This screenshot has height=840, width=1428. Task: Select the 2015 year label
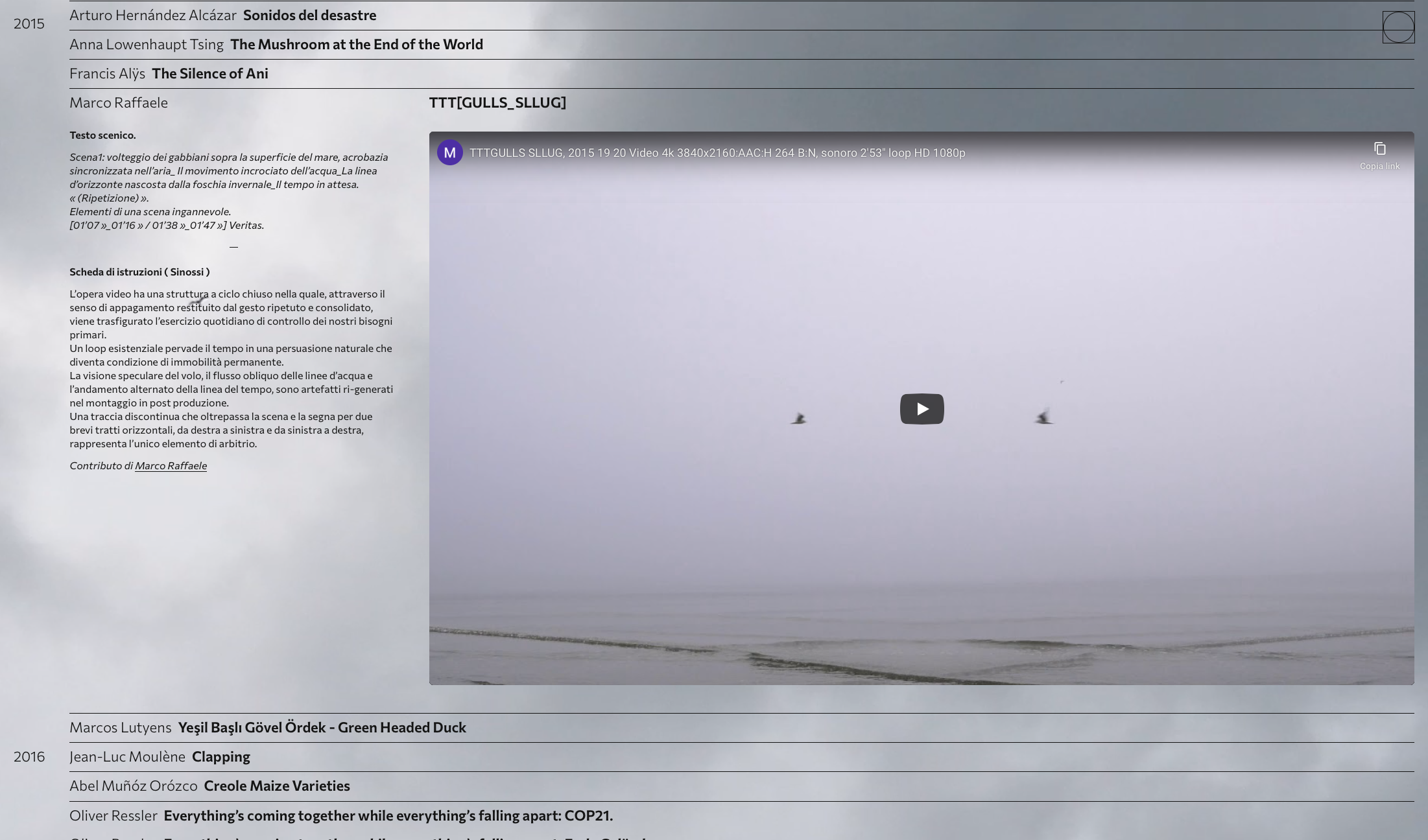[x=29, y=23]
